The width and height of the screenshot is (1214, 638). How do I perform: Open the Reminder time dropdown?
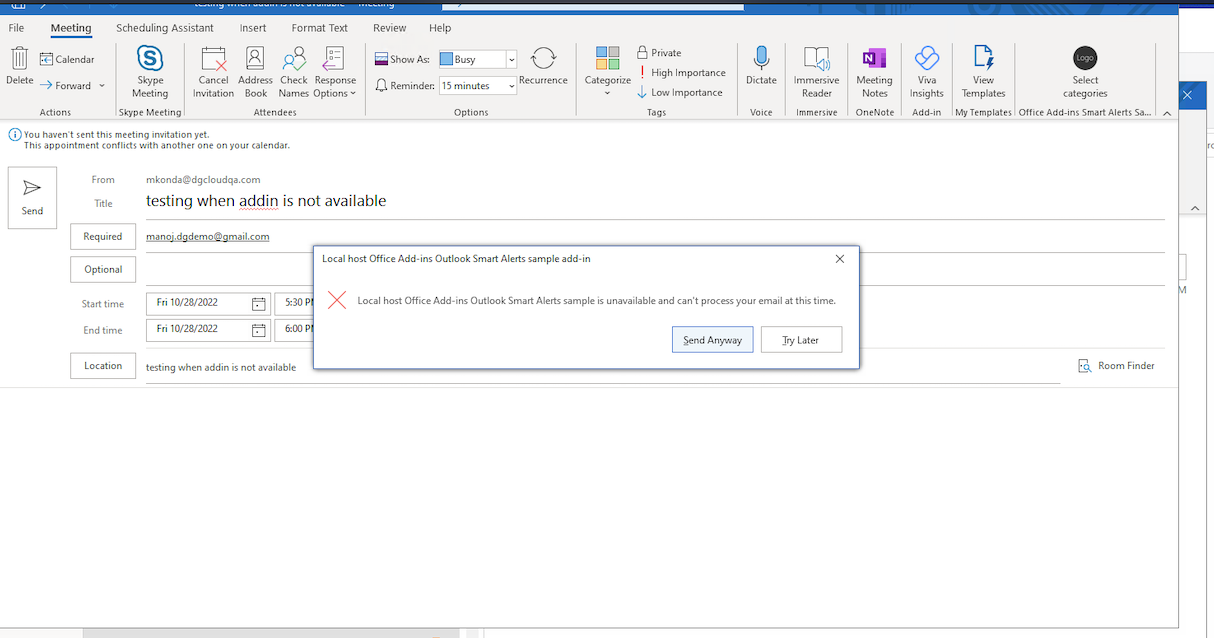pos(510,85)
